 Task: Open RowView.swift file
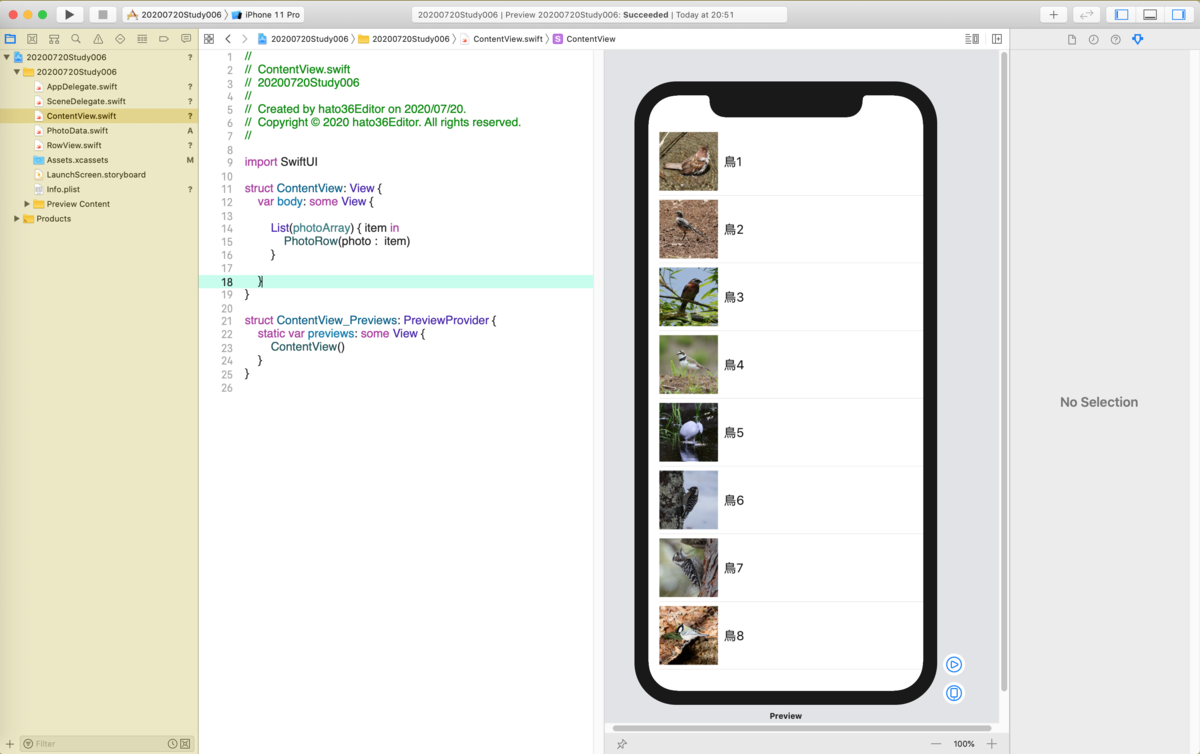click(74, 145)
